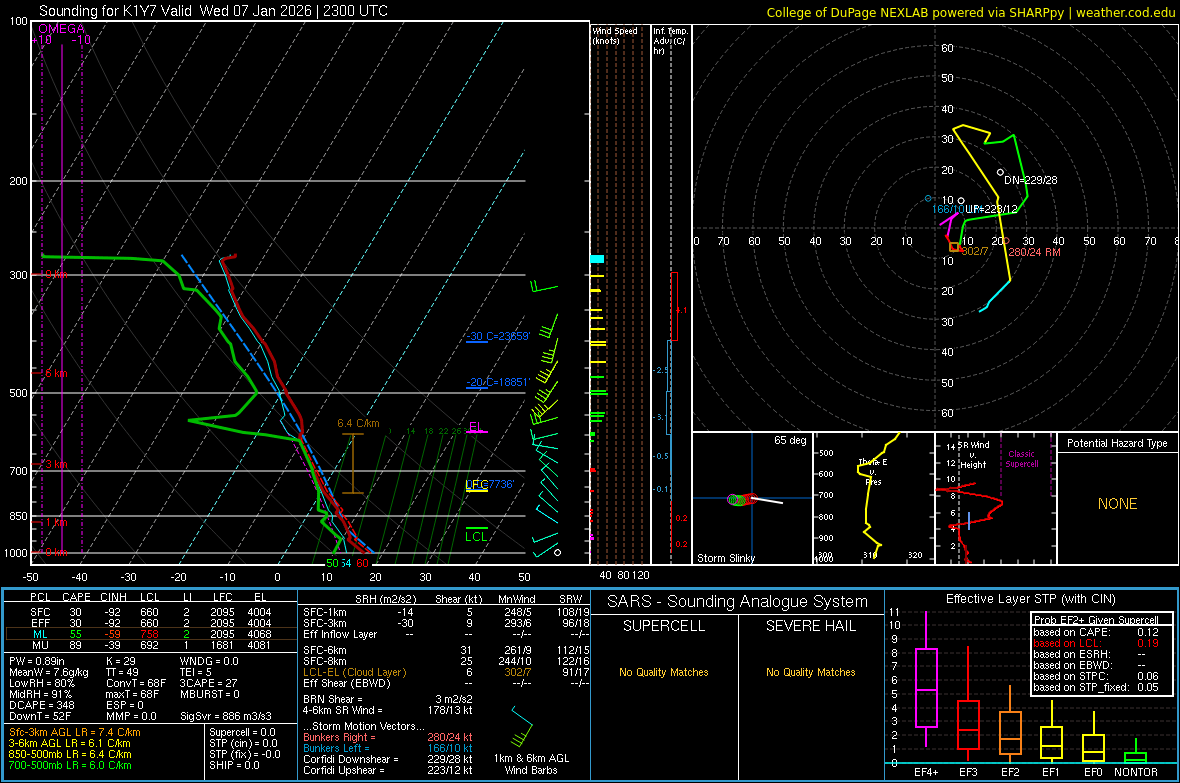
Task: Click the Bunkers Left = 166/10 kt line
Action: pyautogui.click(x=388, y=748)
